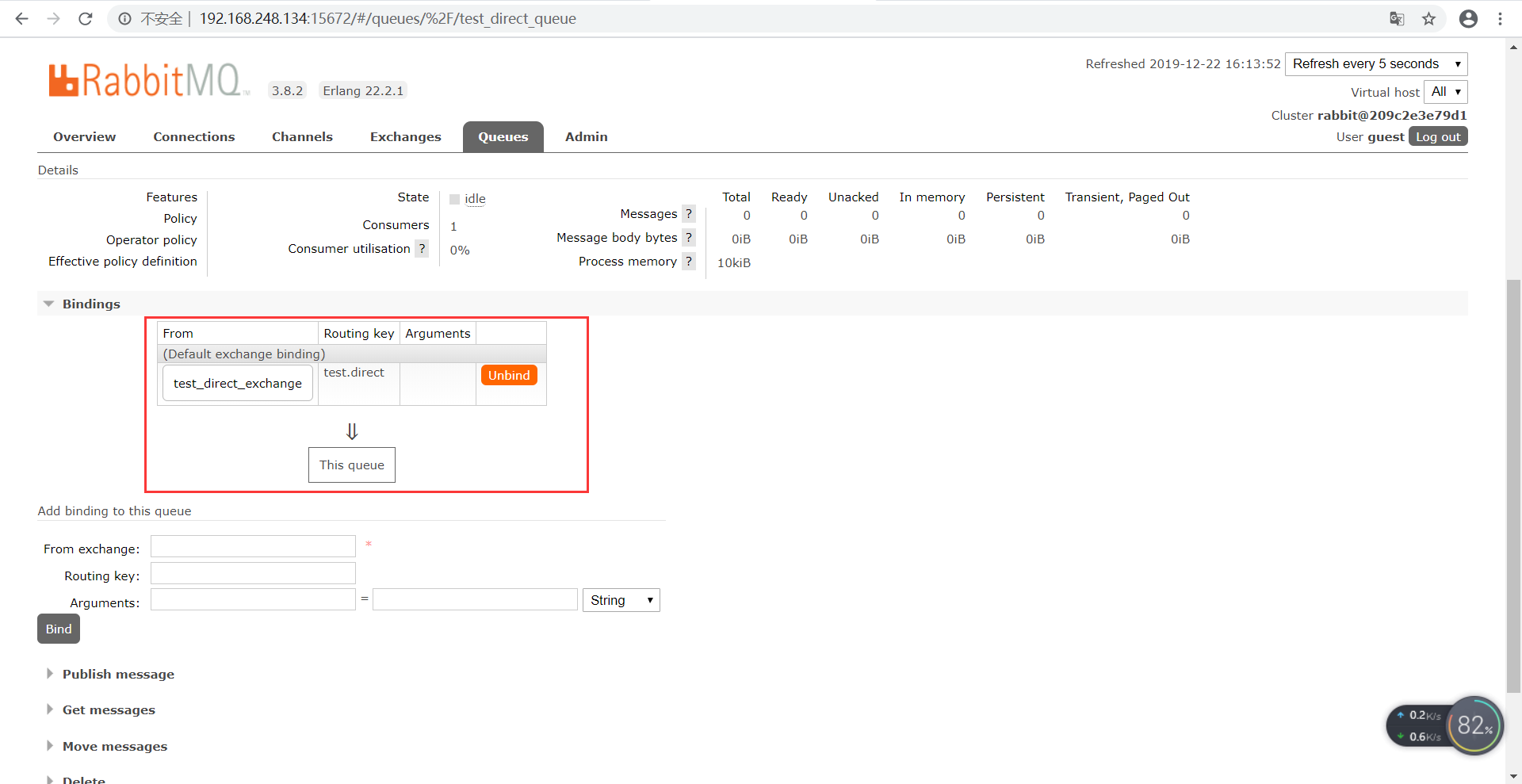Click the 3.8.2 version label
The image size is (1522, 784).
click(287, 90)
